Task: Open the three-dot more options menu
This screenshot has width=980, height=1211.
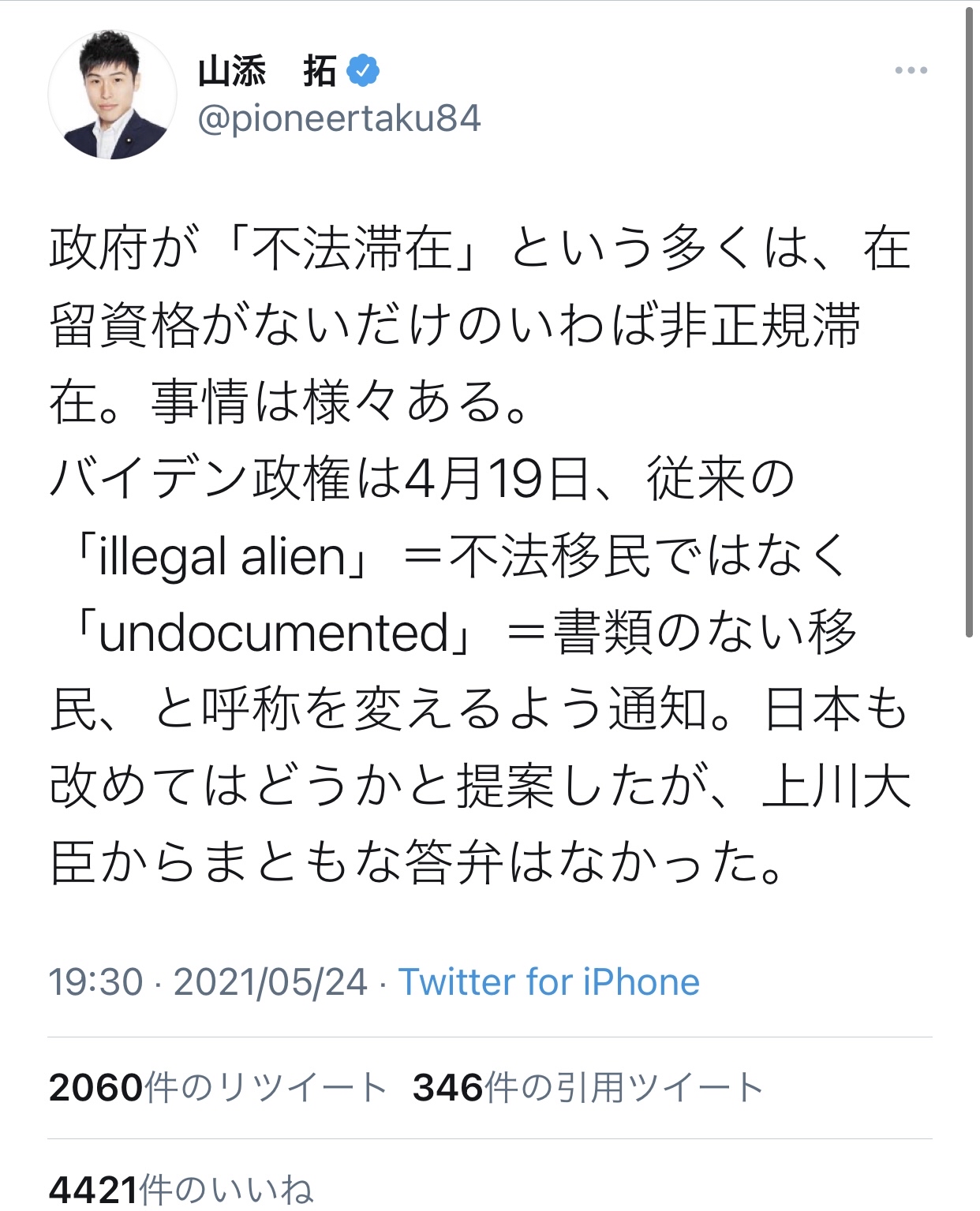Action: click(911, 71)
